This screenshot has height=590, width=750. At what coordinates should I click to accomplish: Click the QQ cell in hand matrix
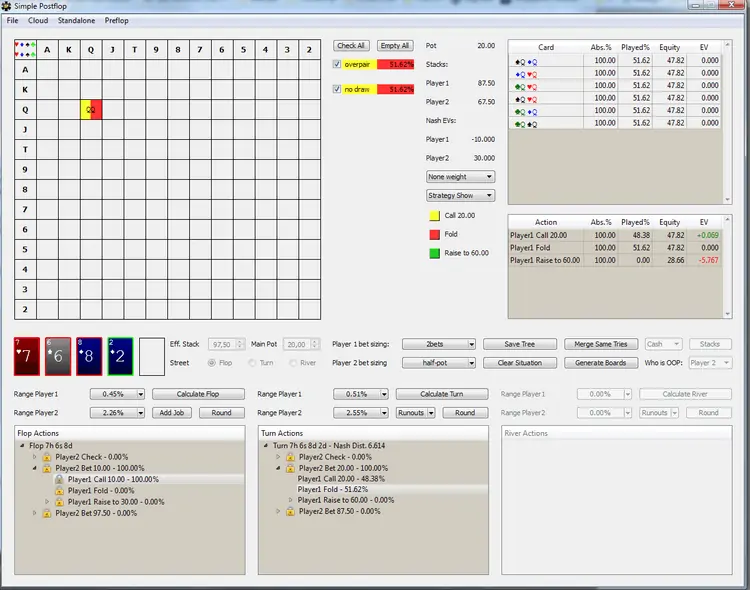point(91,110)
